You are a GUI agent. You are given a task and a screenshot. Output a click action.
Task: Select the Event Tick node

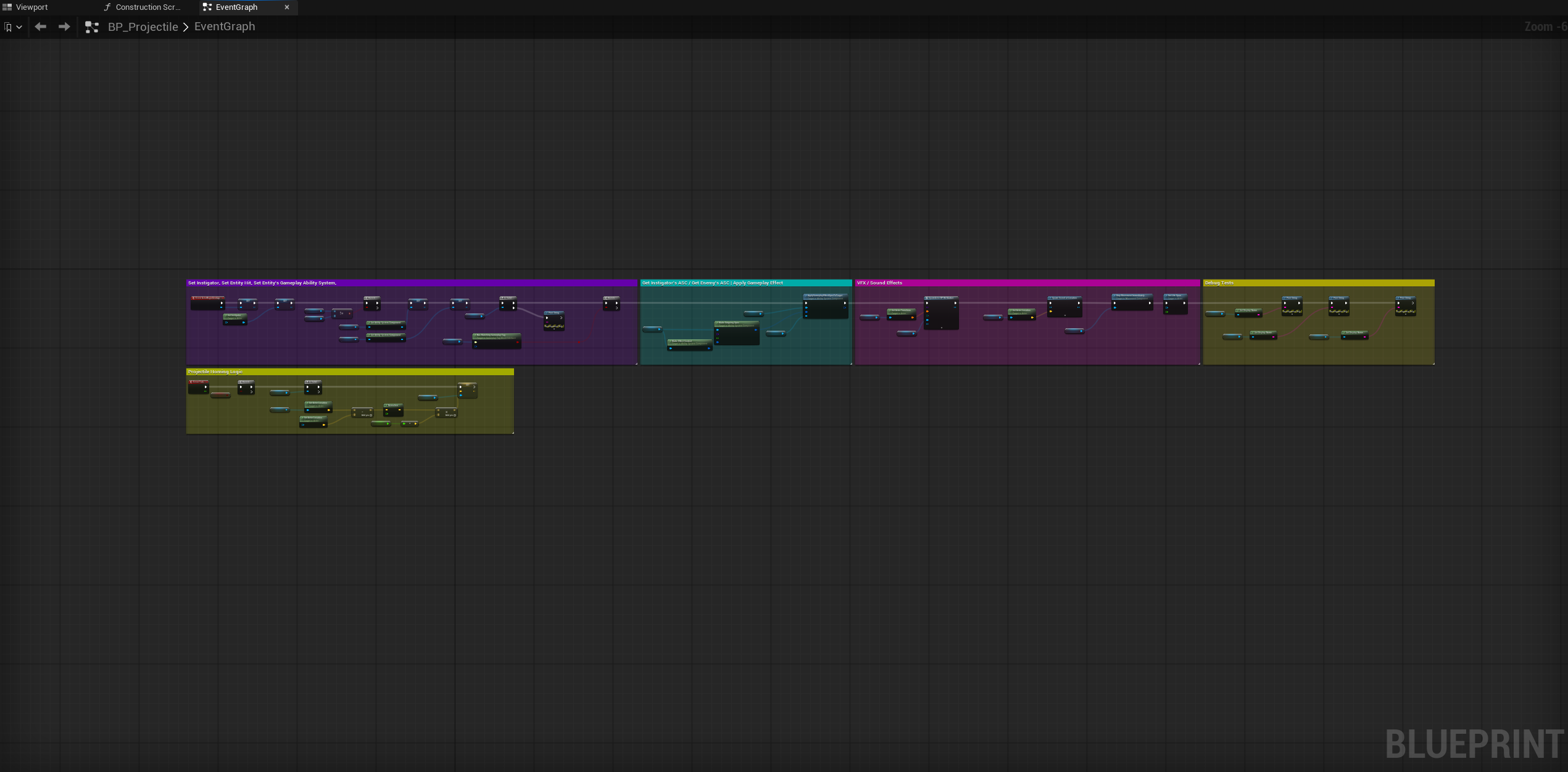point(199,386)
